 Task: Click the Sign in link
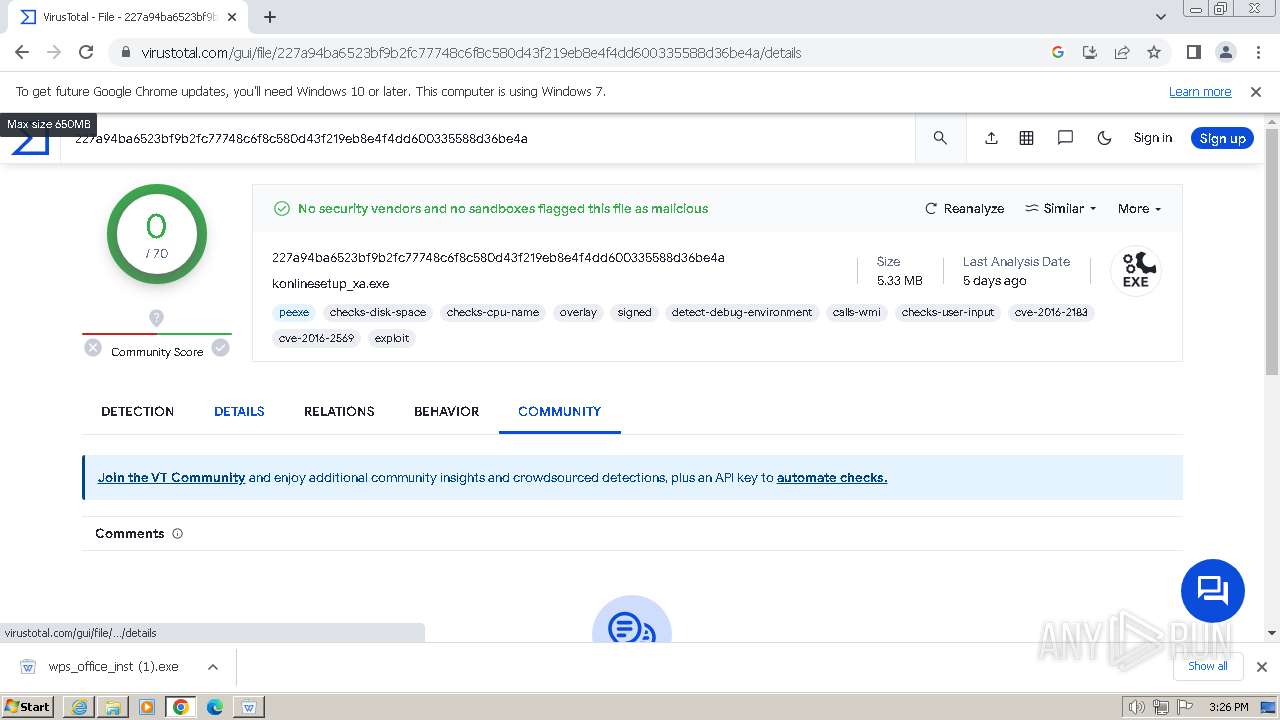[1152, 138]
